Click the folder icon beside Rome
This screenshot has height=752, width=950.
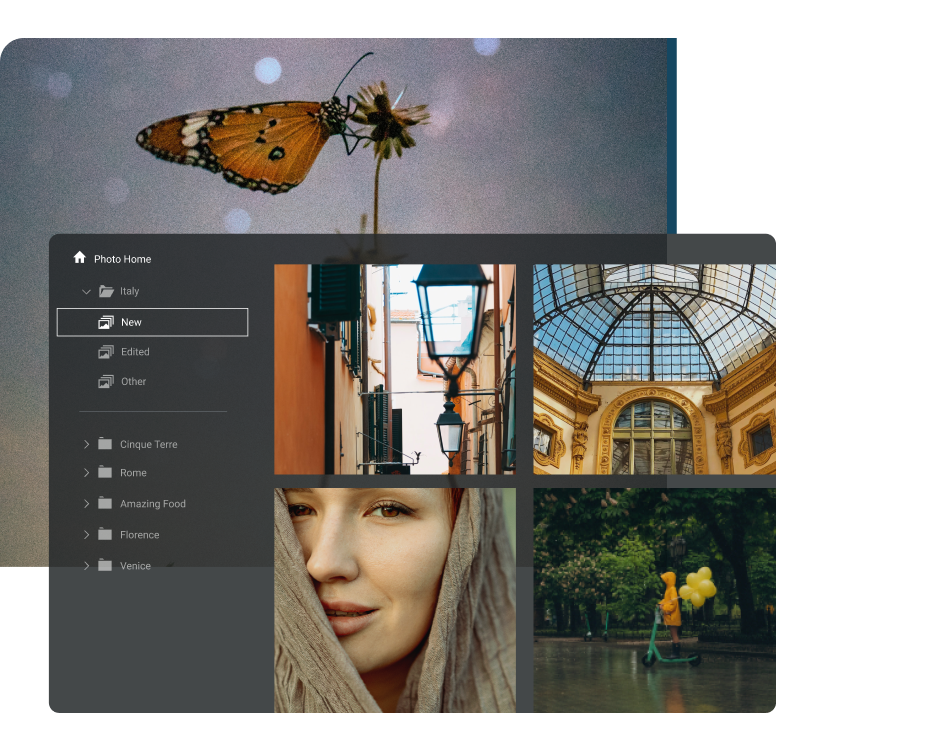105,472
